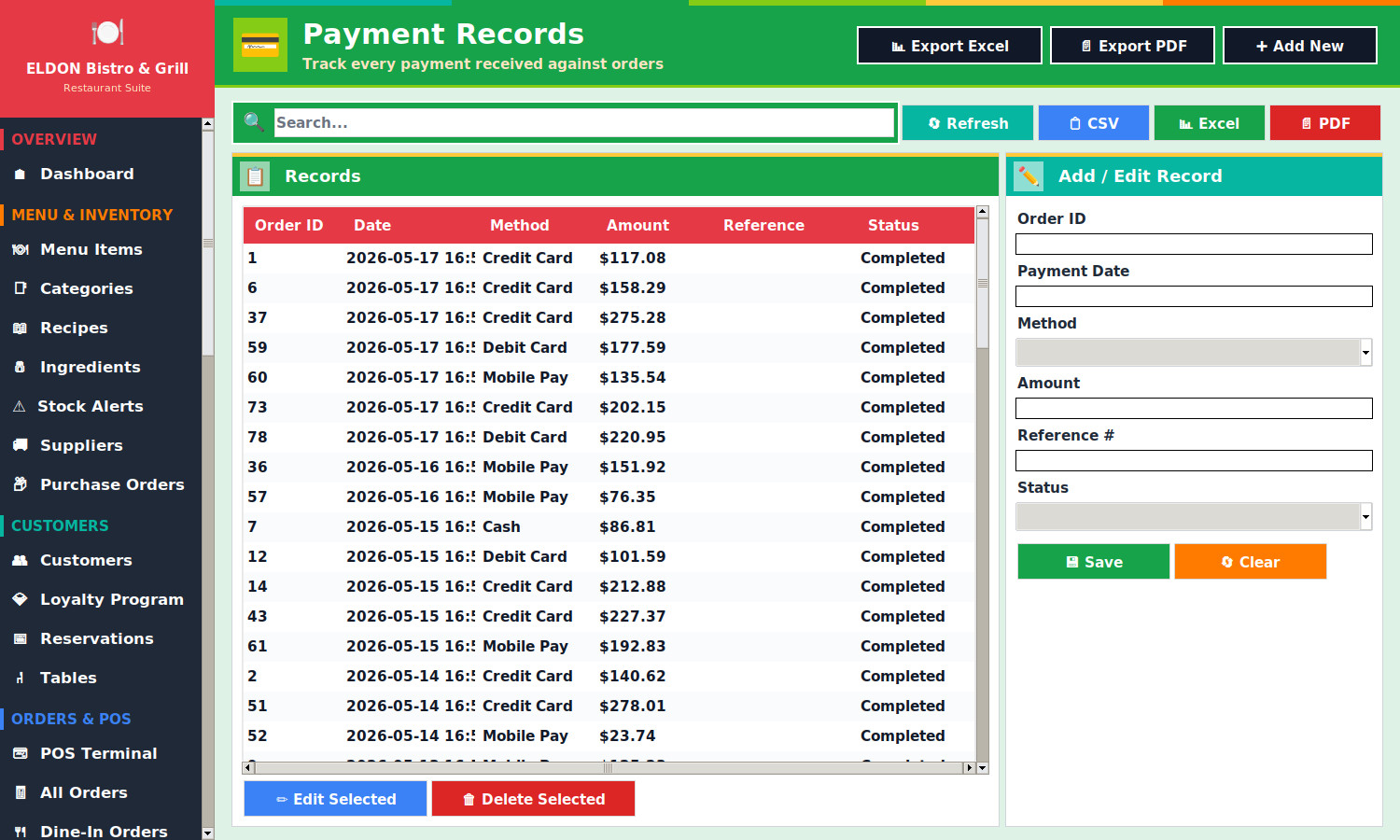
Task: Click the restaurant plate logo icon
Action: pos(107,33)
